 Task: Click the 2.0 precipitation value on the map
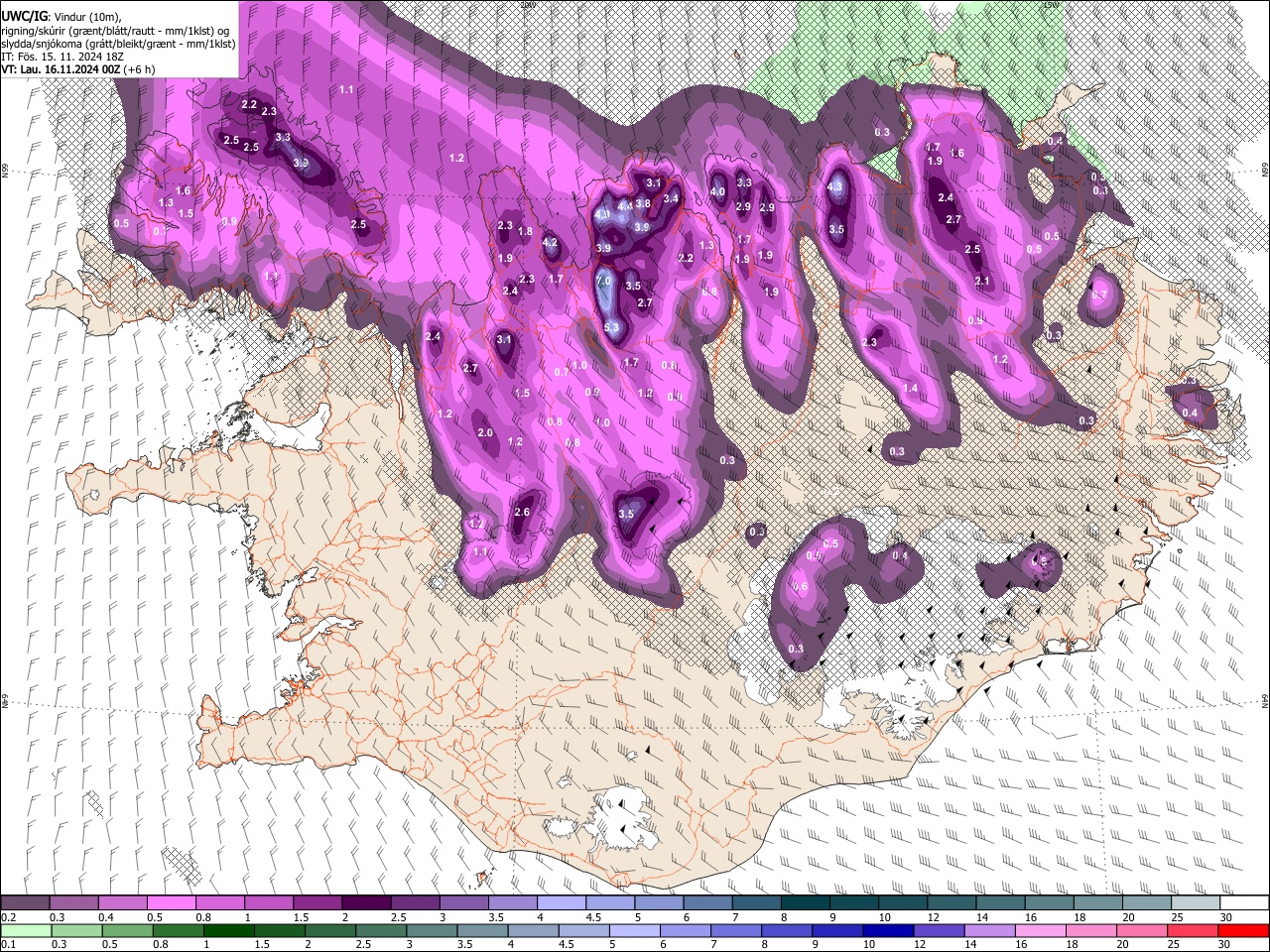coord(485,433)
